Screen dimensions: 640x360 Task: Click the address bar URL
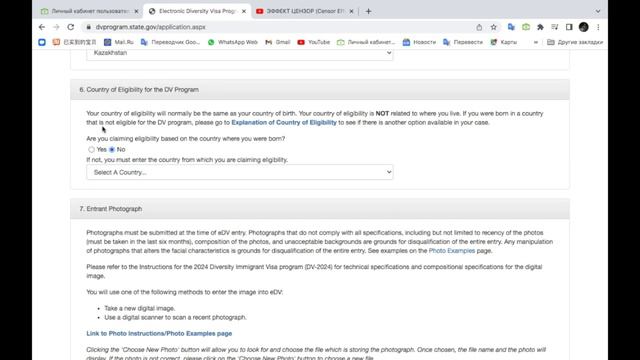point(151,27)
